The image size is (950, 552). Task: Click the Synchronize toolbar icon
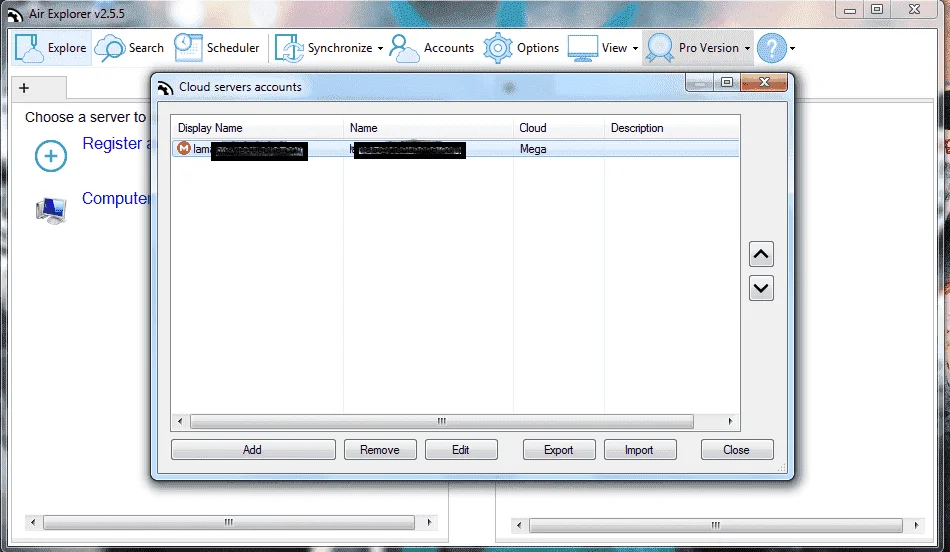coord(289,48)
